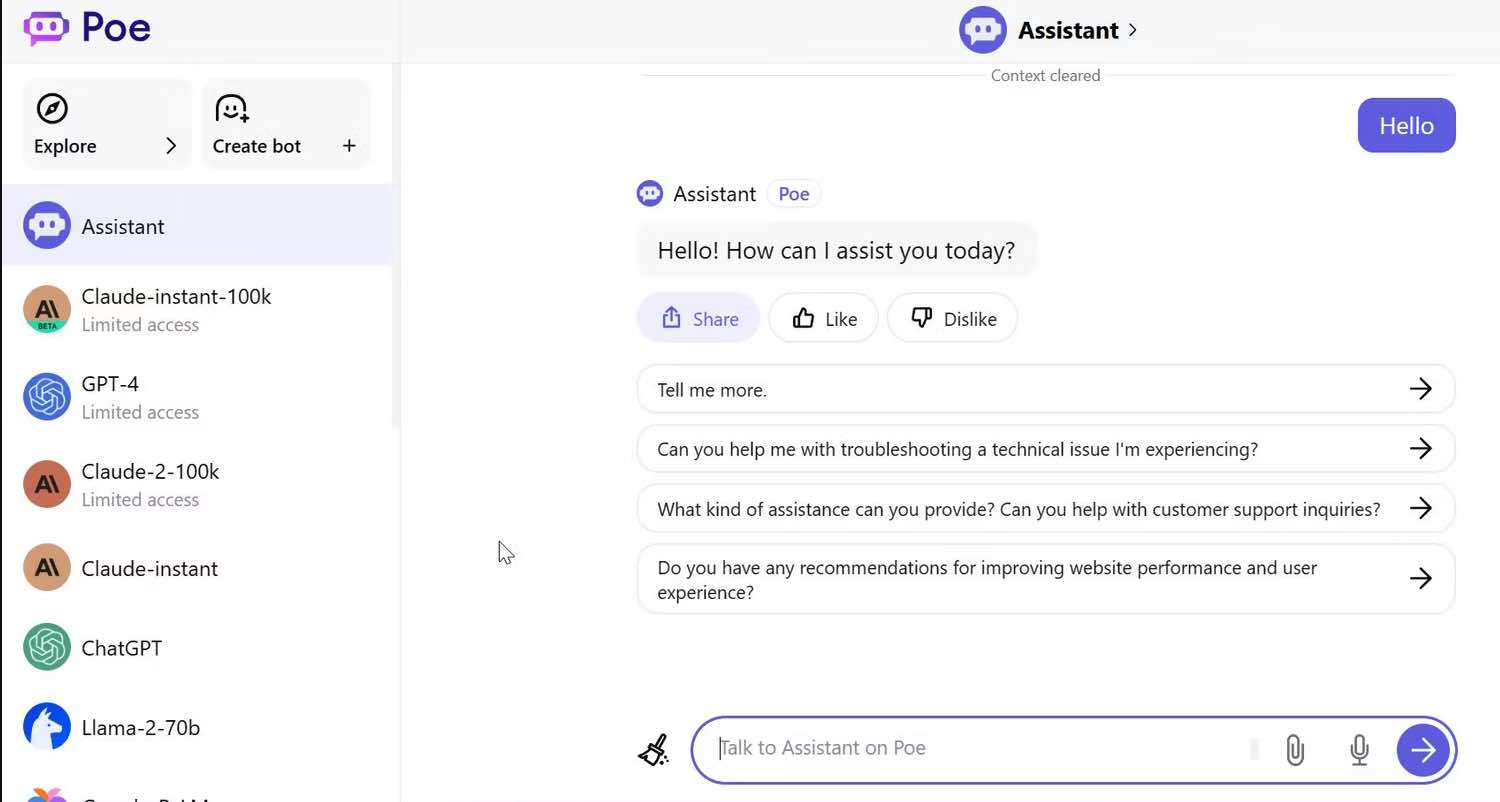This screenshot has width=1500, height=802.
Task: Click arrow on 'Tell me more.' suggestion
Action: [x=1420, y=390]
